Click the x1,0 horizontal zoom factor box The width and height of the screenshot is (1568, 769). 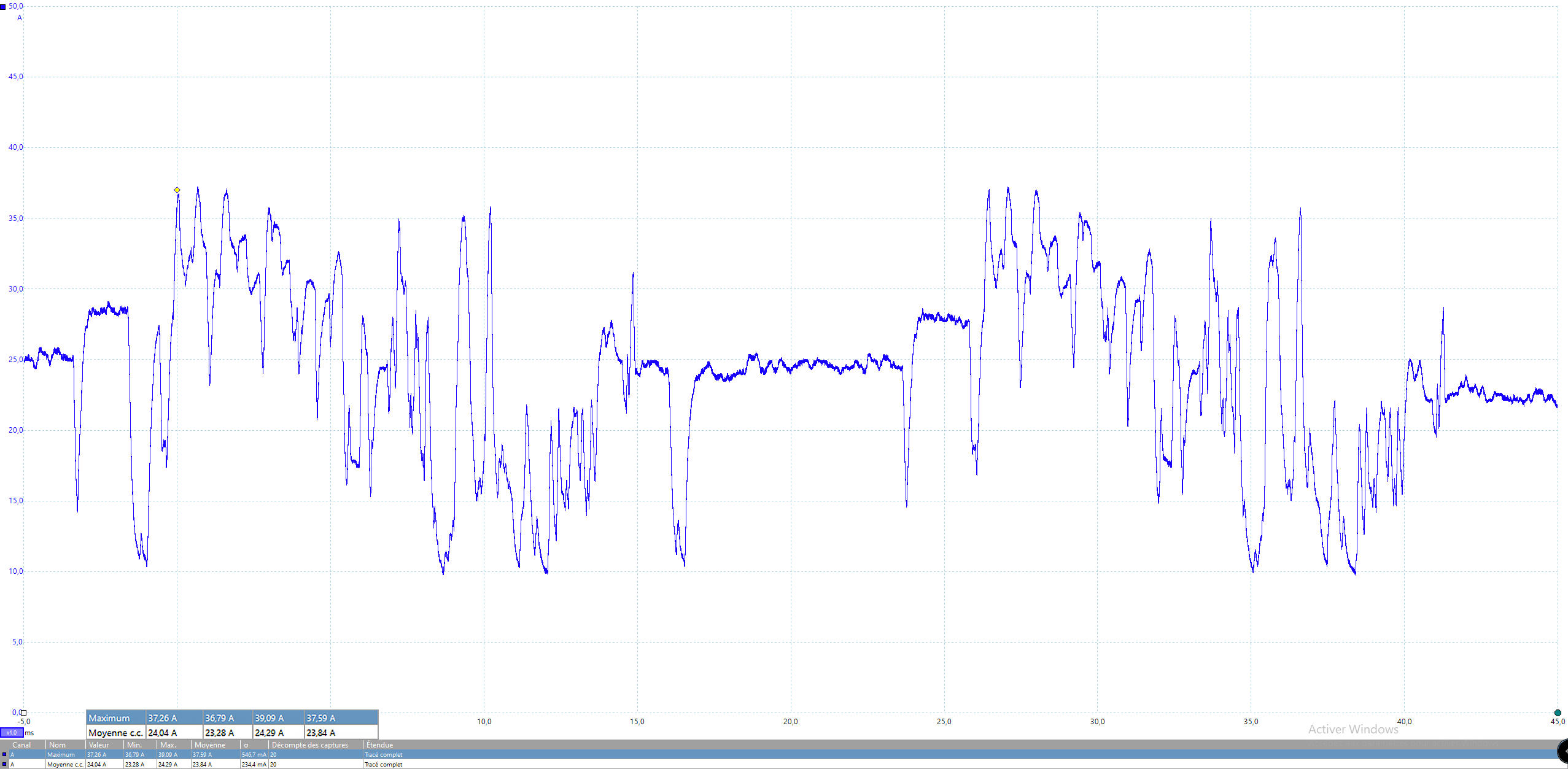click(x=12, y=733)
